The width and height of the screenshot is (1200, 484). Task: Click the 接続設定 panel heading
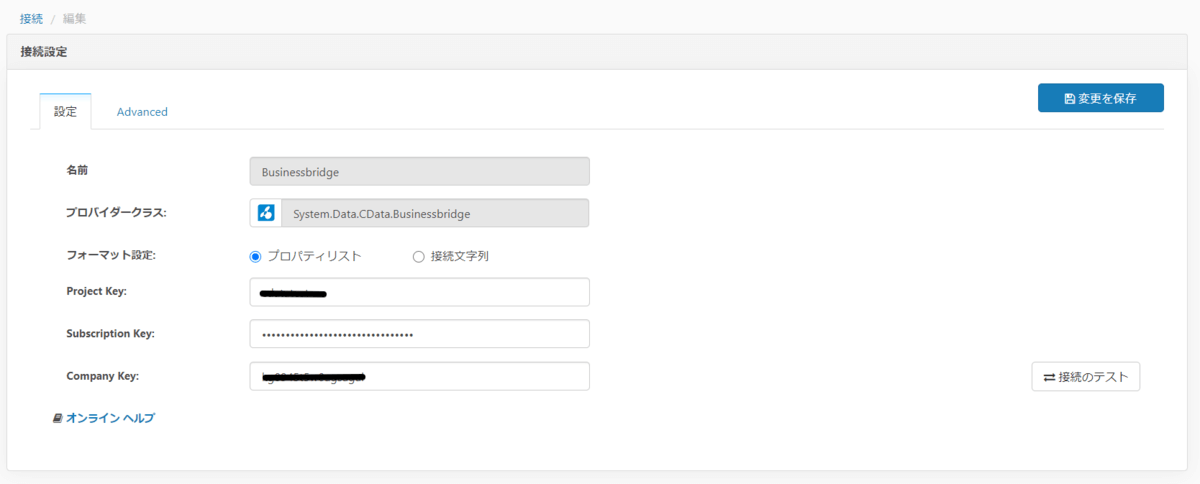pyautogui.click(x=44, y=51)
